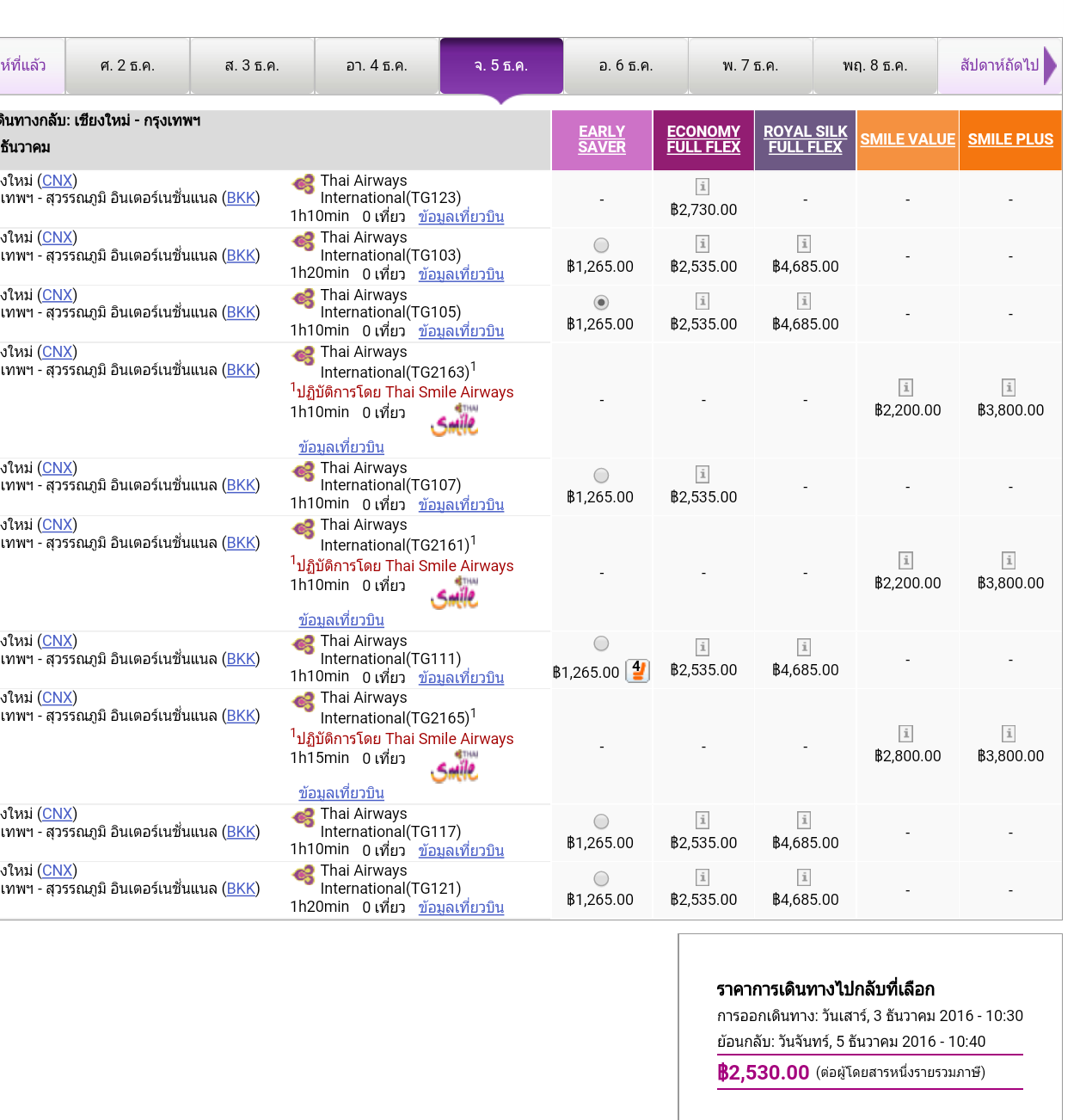The height and width of the screenshot is (1120, 1086).
Task: Open flight details (ข้อมูลเที่ยวบิน) for TG2165
Action: pyautogui.click(x=341, y=793)
